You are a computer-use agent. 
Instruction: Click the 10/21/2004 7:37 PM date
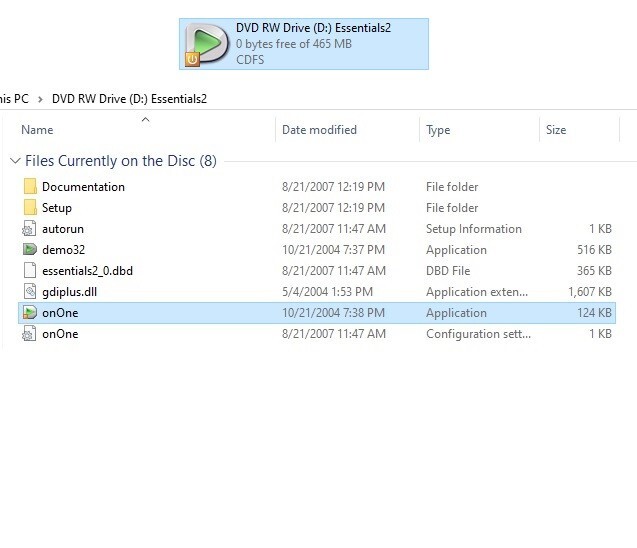[x=334, y=250]
